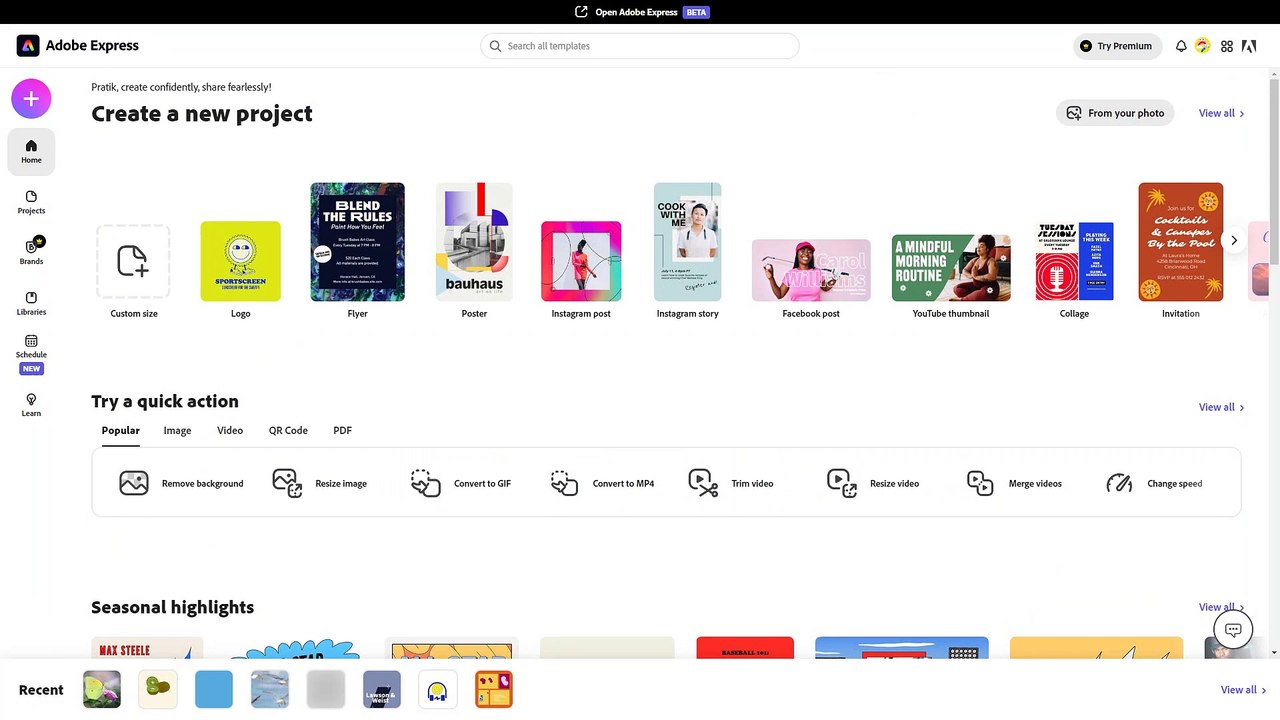Viewport: 1280px width, 720px height.
Task: Open the recent Lawson & Weist project
Action: 382,690
